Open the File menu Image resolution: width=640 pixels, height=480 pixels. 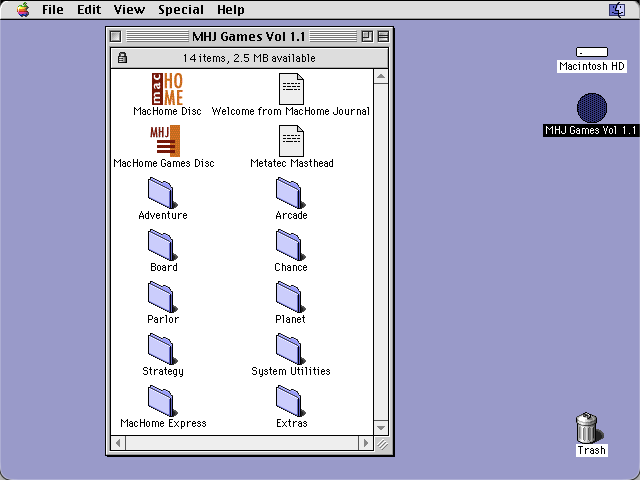53,9
